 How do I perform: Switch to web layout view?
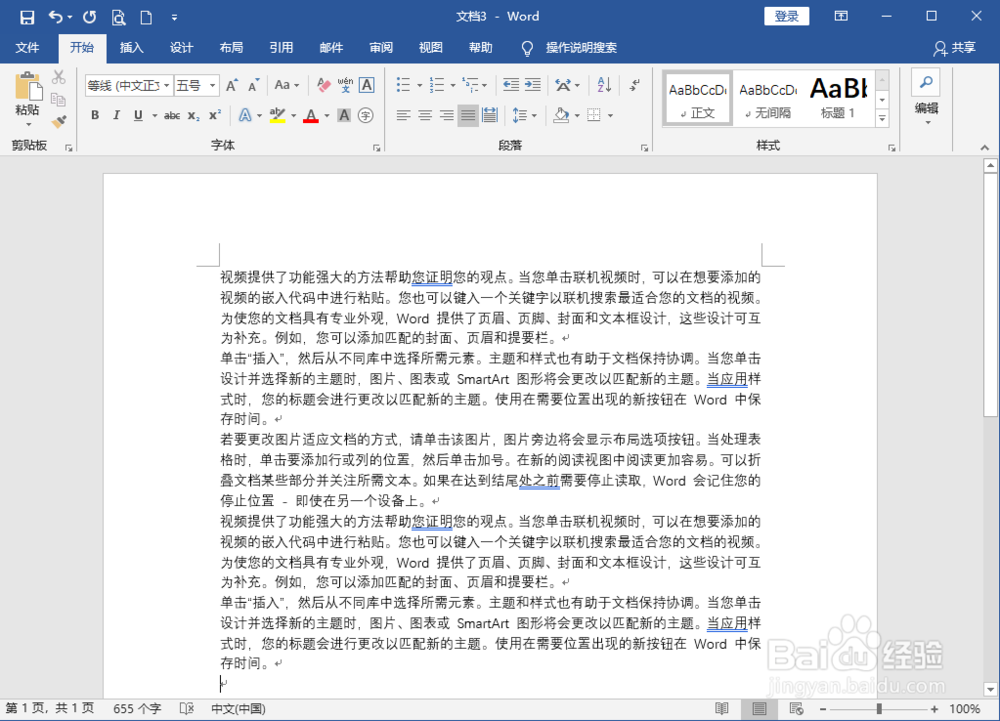click(x=796, y=708)
